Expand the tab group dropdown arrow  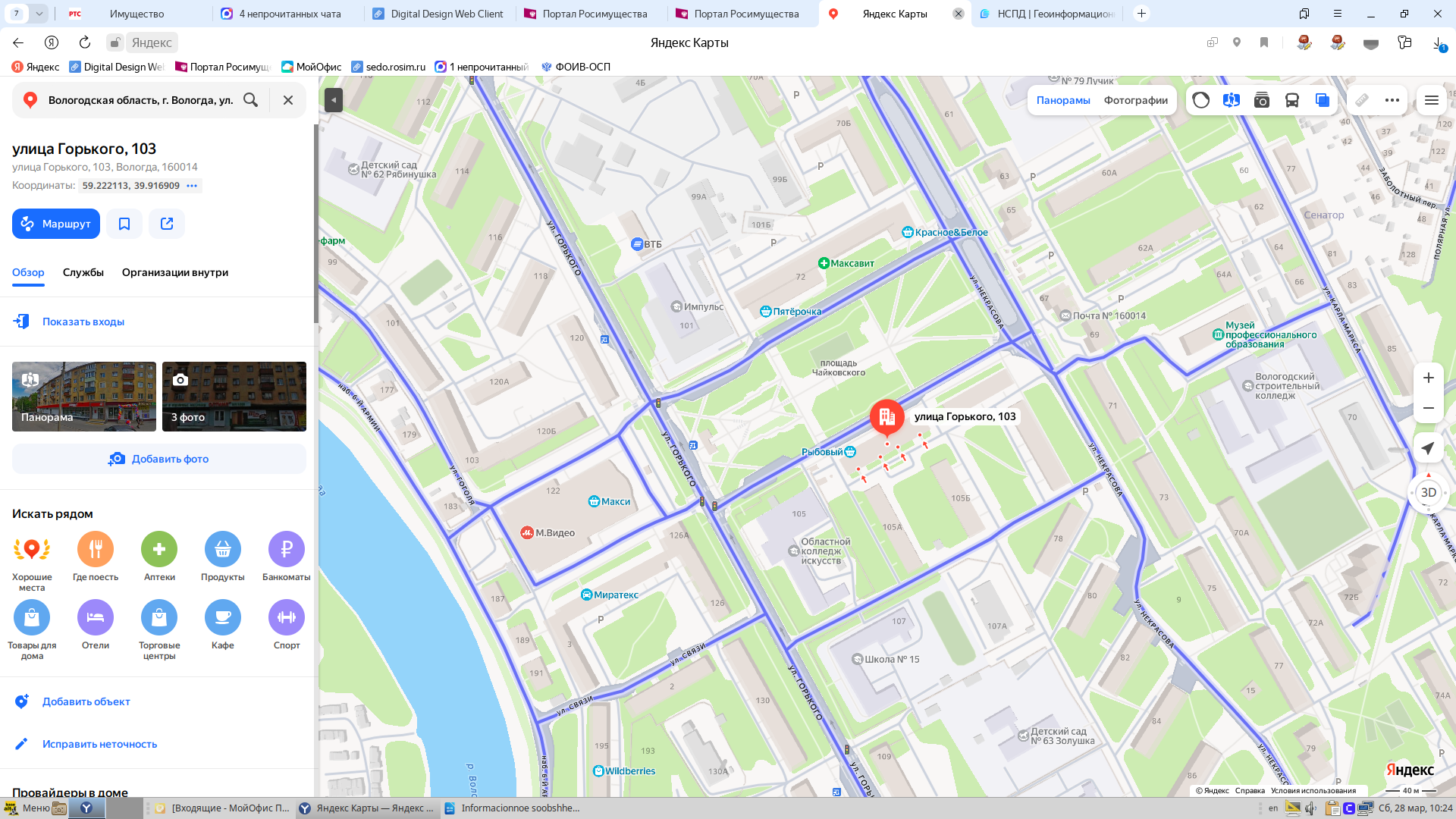[39, 14]
